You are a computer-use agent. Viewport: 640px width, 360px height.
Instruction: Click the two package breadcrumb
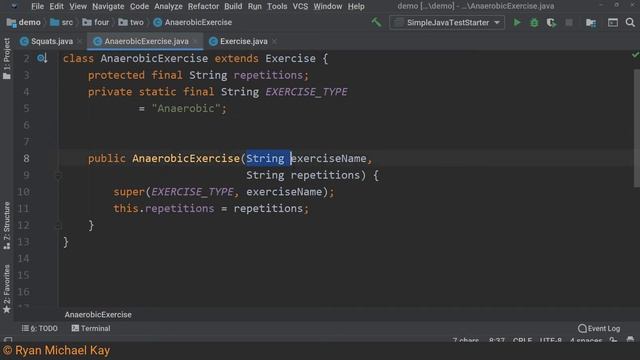pyautogui.click(x=131, y=22)
